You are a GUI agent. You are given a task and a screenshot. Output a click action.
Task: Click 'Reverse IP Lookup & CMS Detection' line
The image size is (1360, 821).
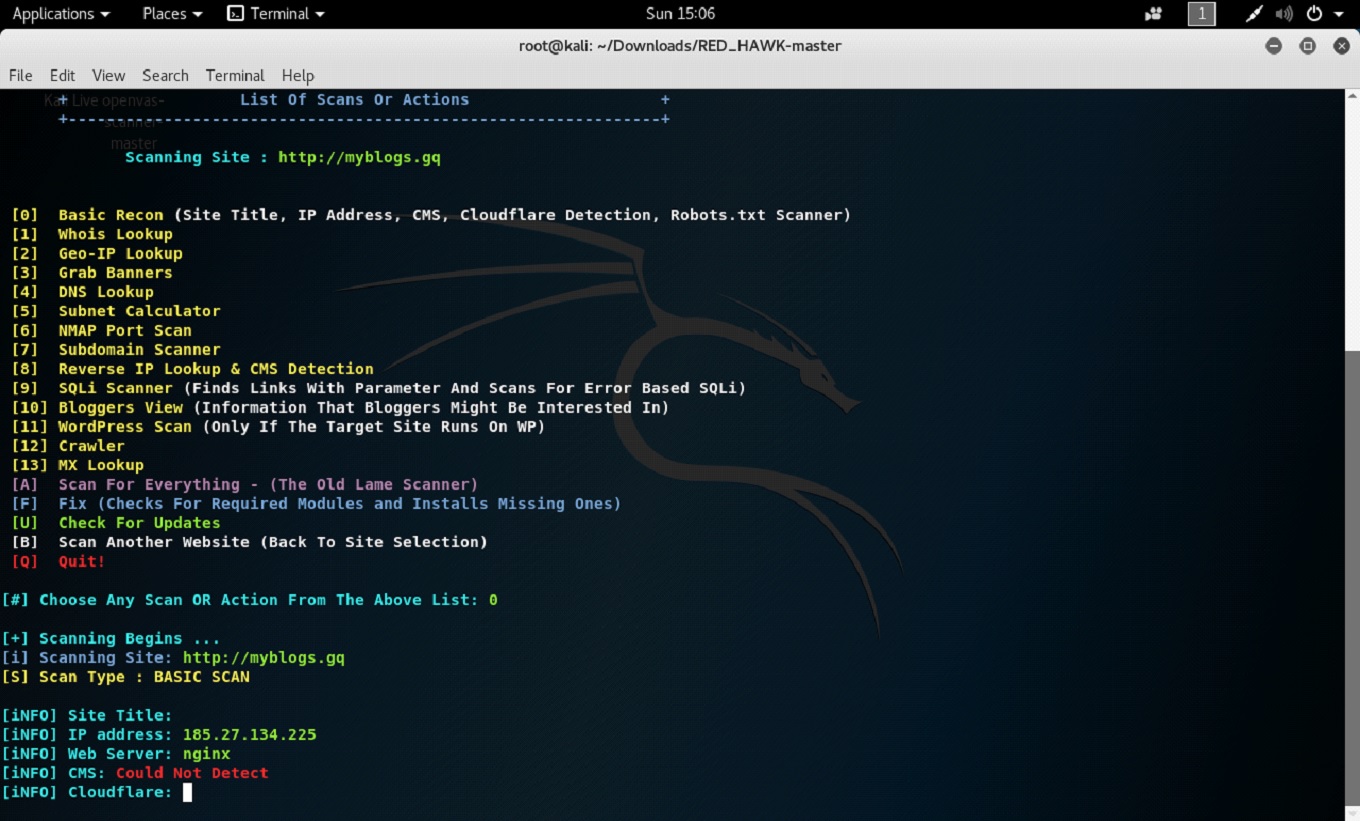[x=192, y=369]
